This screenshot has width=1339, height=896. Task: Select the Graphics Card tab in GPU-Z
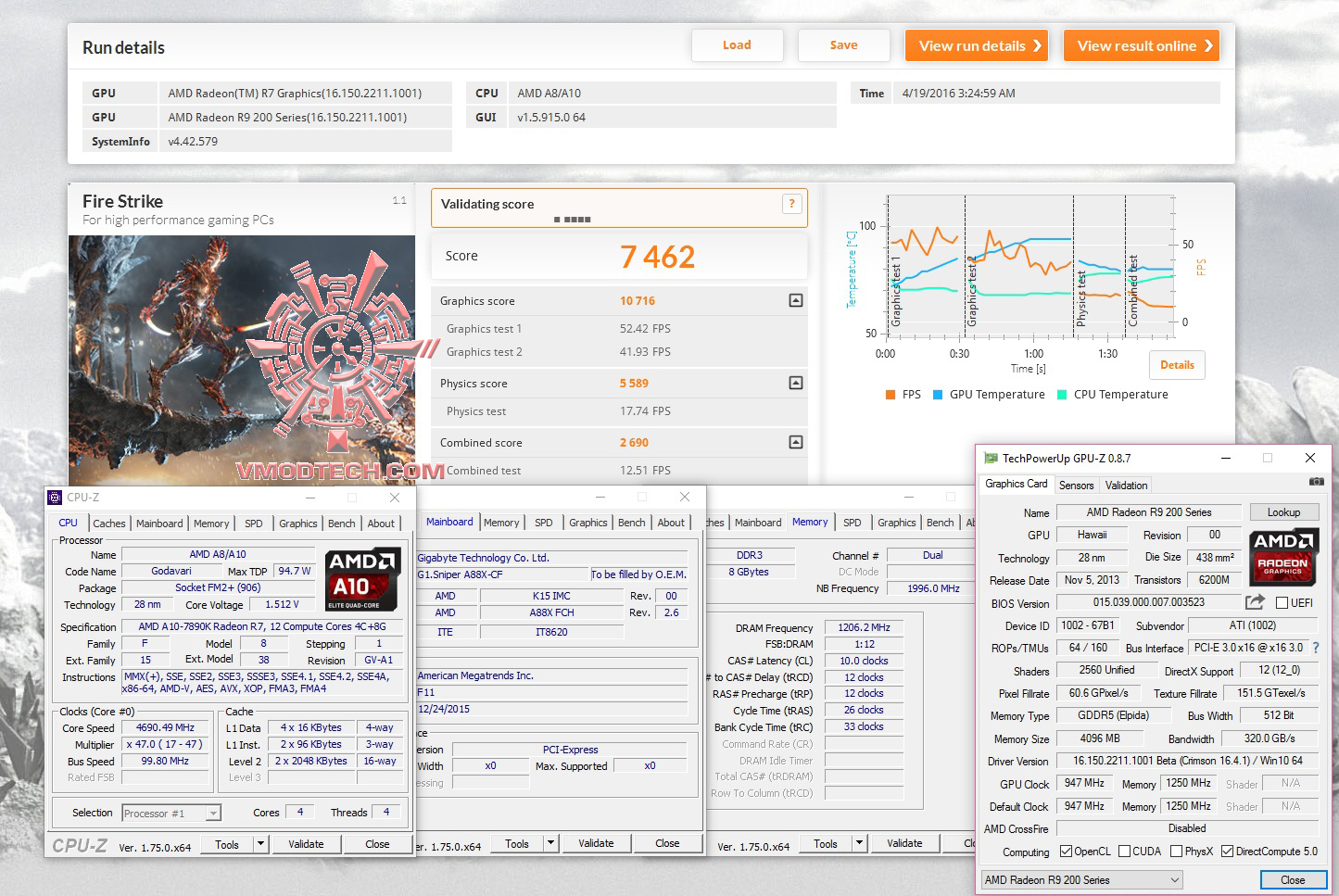point(1017,484)
